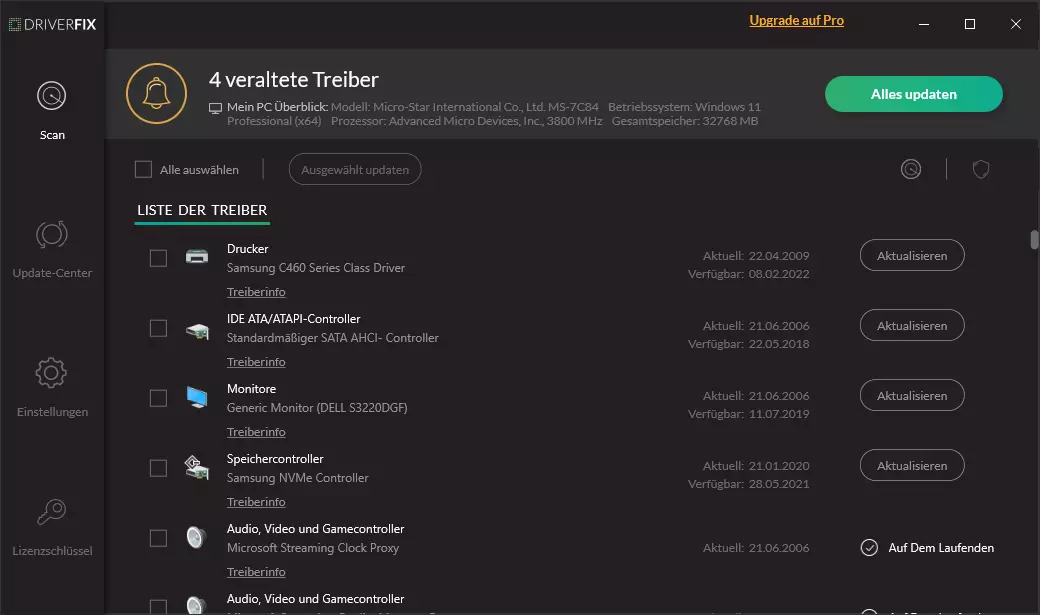Click the 'Verfügbar: 28.05.2021' date
1040x615 pixels.
click(x=748, y=484)
